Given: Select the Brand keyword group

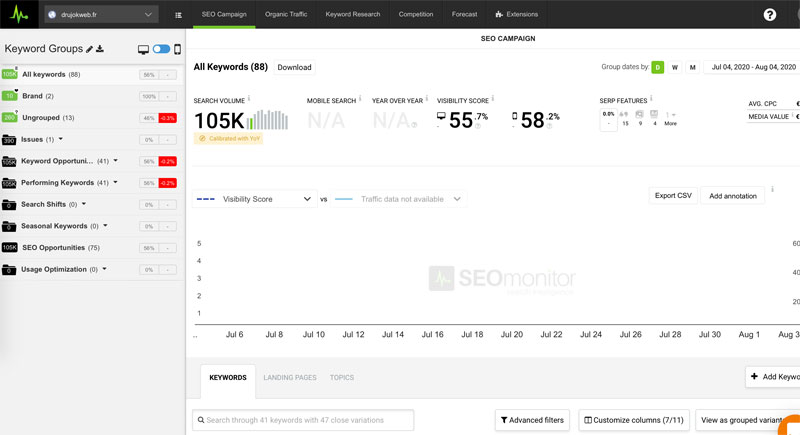Looking at the screenshot, I should [92, 96].
